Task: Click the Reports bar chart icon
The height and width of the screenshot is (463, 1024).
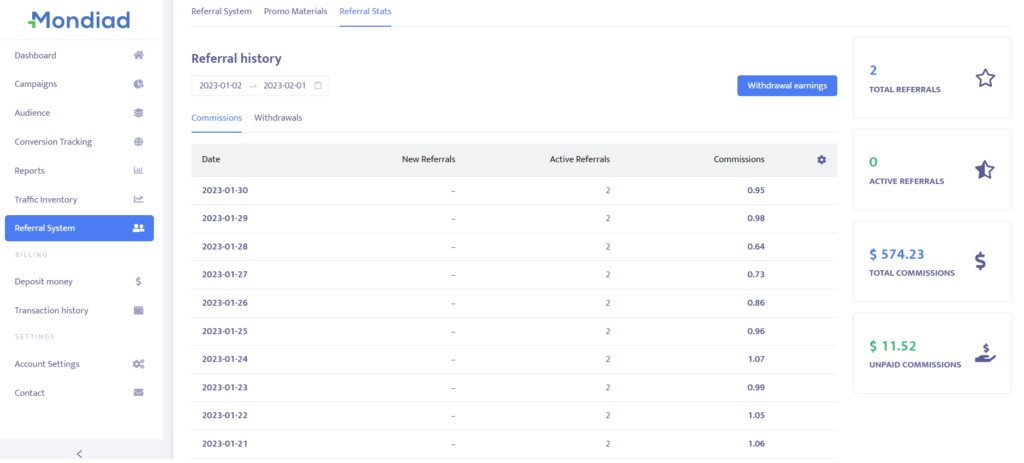Action: pos(139,171)
